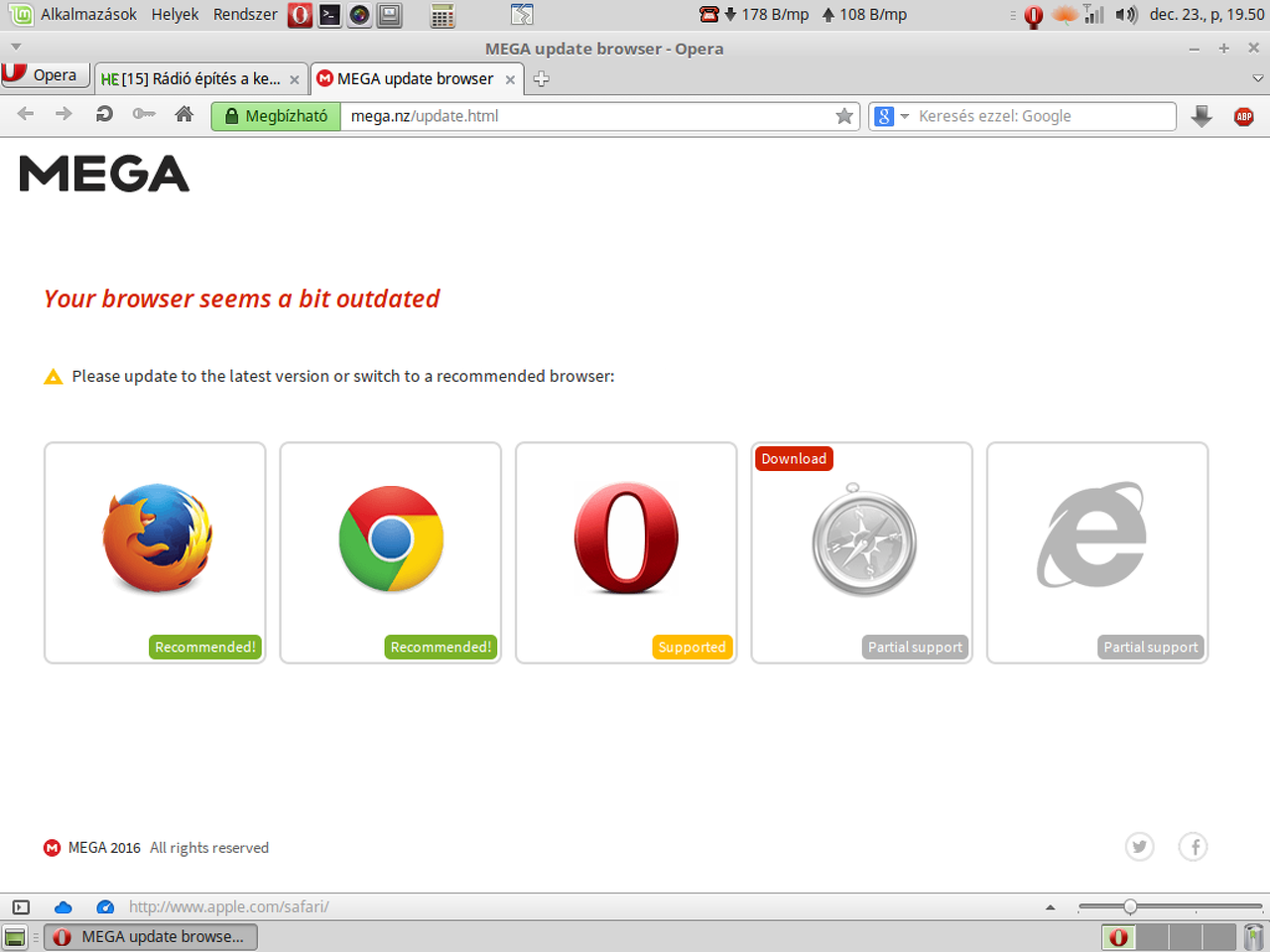Click the MEGA update browser taskbar button

[x=151, y=937]
